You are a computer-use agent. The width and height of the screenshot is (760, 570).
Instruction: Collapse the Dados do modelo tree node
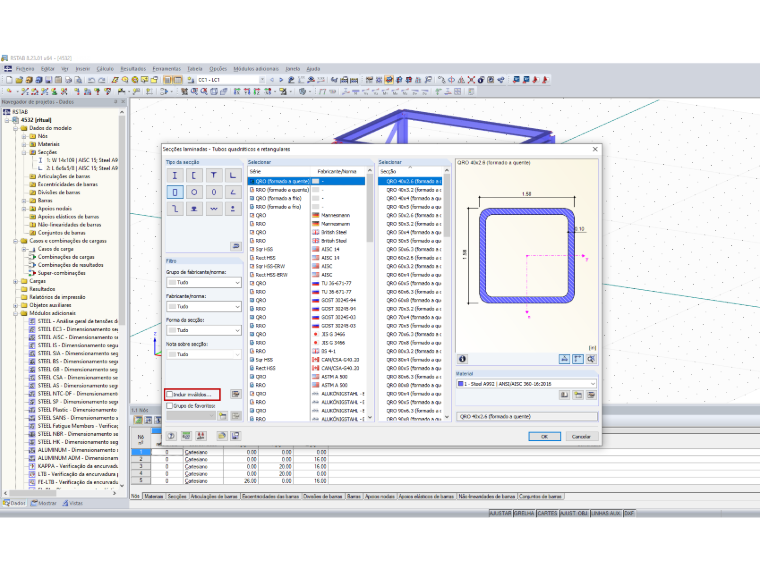tap(16, 128)
